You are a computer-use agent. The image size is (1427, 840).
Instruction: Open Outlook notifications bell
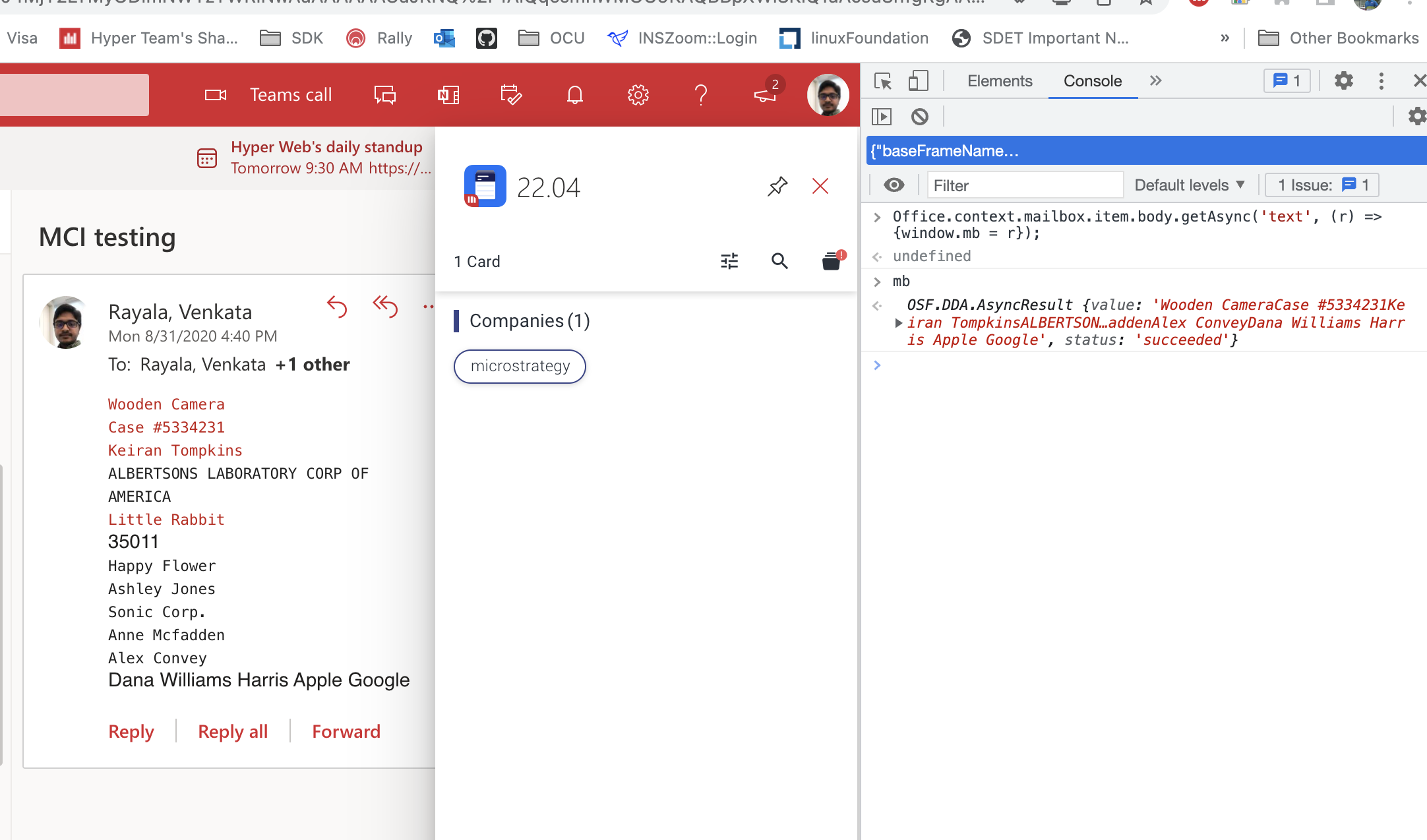(574, 94)
